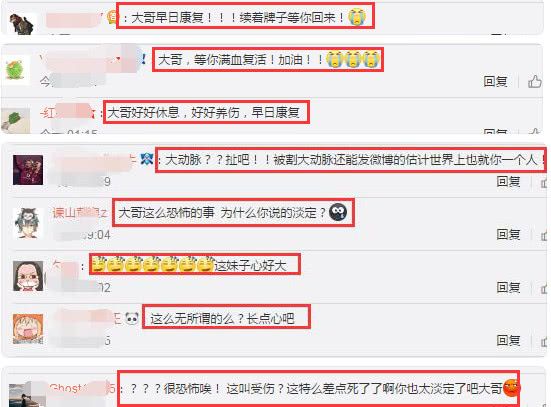This screenshot has height=407, width=551.
Task: Click the first crying emoji after 加油
Action: (x=334, y=59)
